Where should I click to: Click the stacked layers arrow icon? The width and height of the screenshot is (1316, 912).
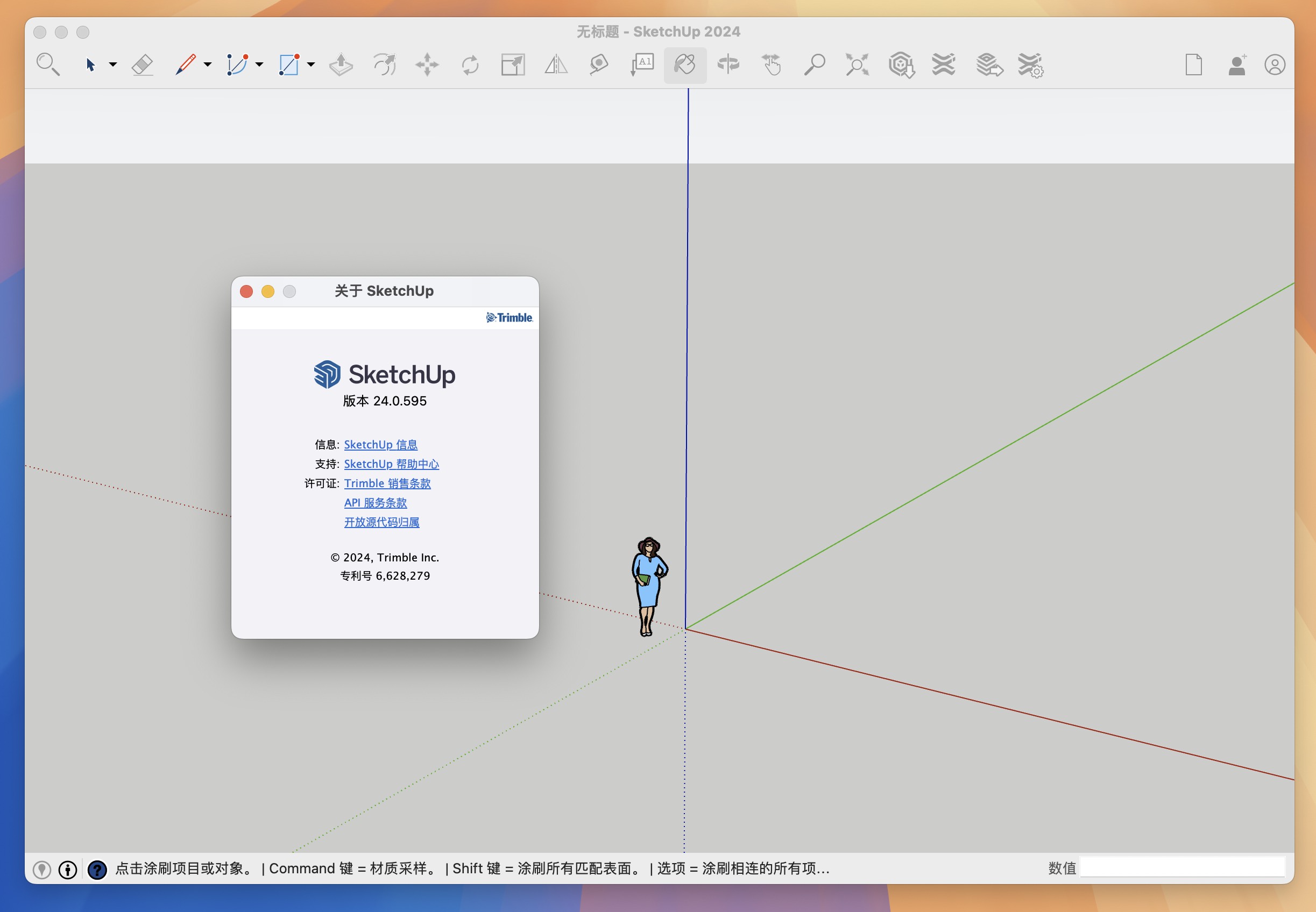(989, 65)
